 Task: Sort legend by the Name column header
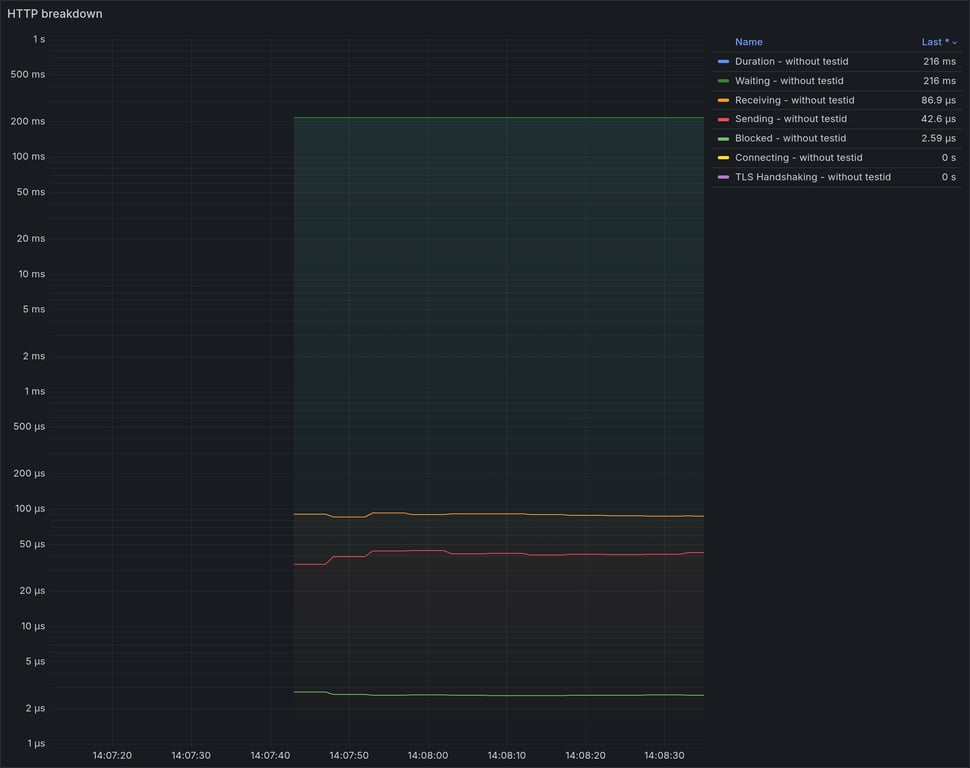point(749,42)
